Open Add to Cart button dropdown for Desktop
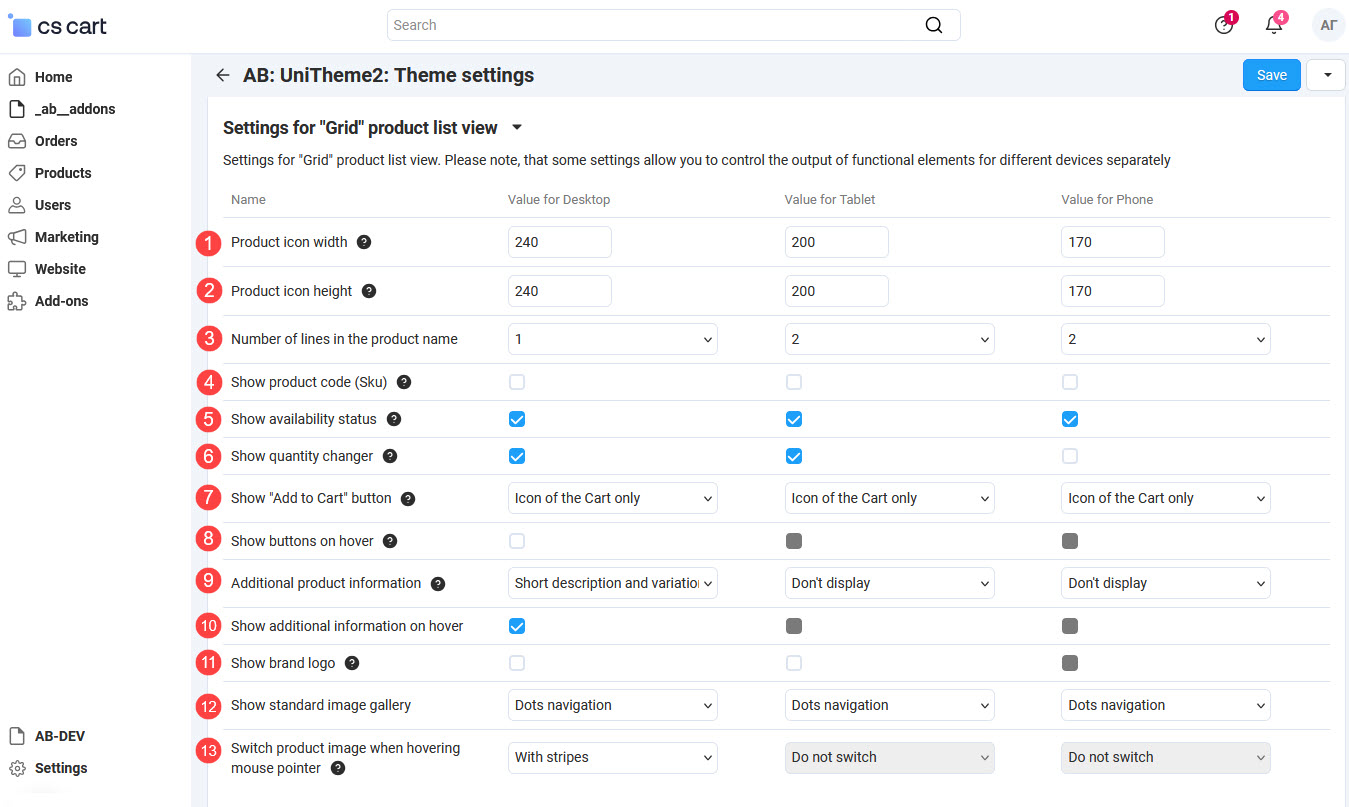The width and height of the screenshot is (1349, 807). (613, 498)
